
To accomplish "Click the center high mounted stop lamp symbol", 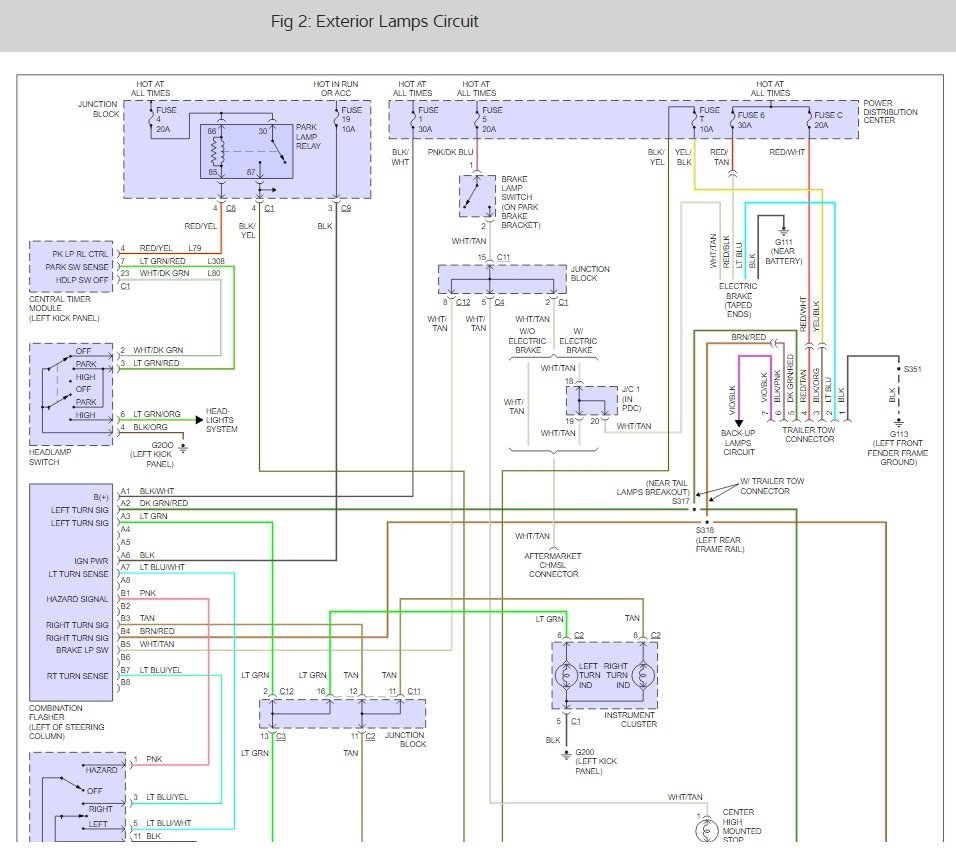I will pos(706,830).
